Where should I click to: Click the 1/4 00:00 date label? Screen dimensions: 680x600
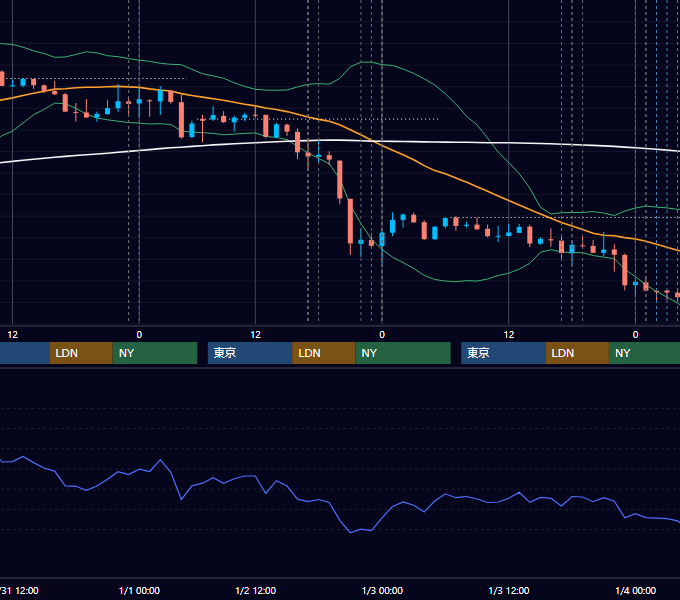[x=635, y=590]
